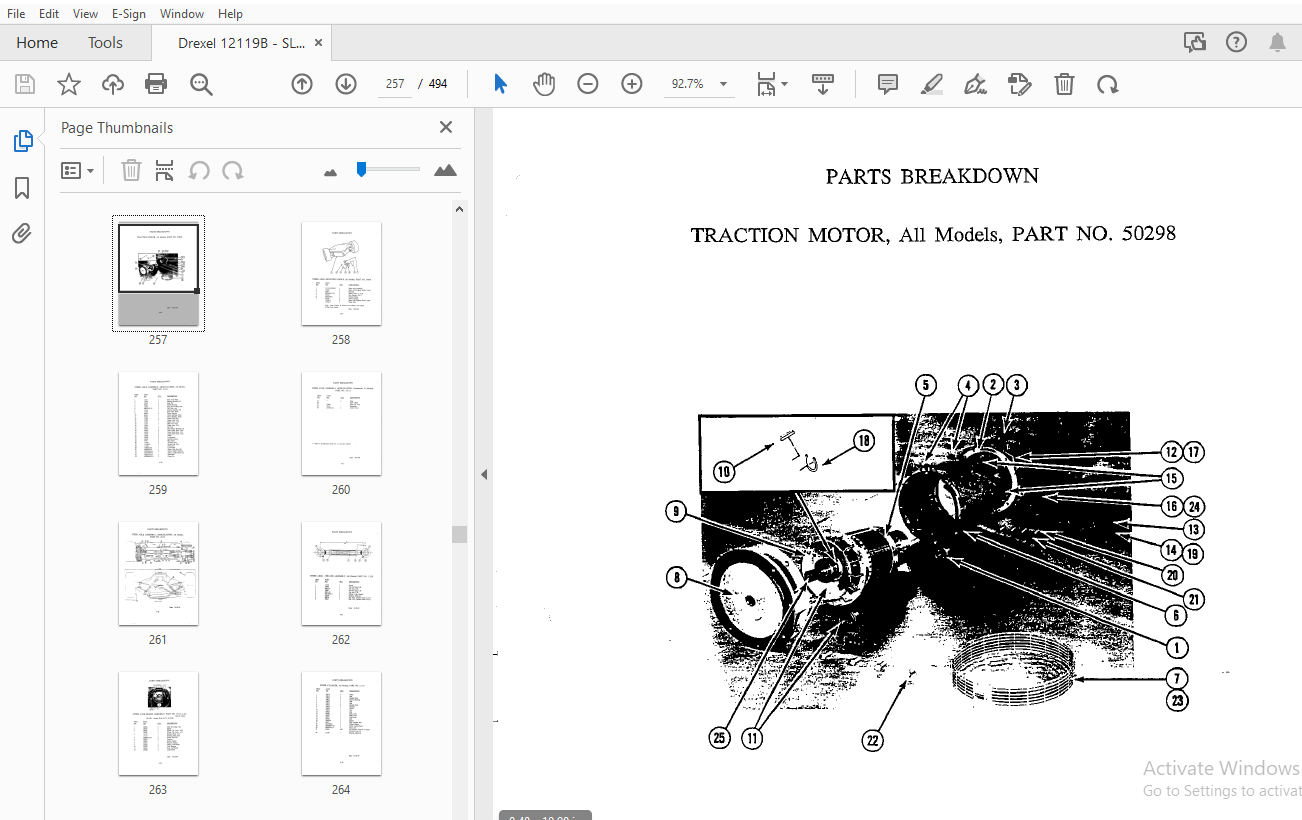Select the page 259 thumbnail
This screenshot has height=820, width=1302.
158,424
